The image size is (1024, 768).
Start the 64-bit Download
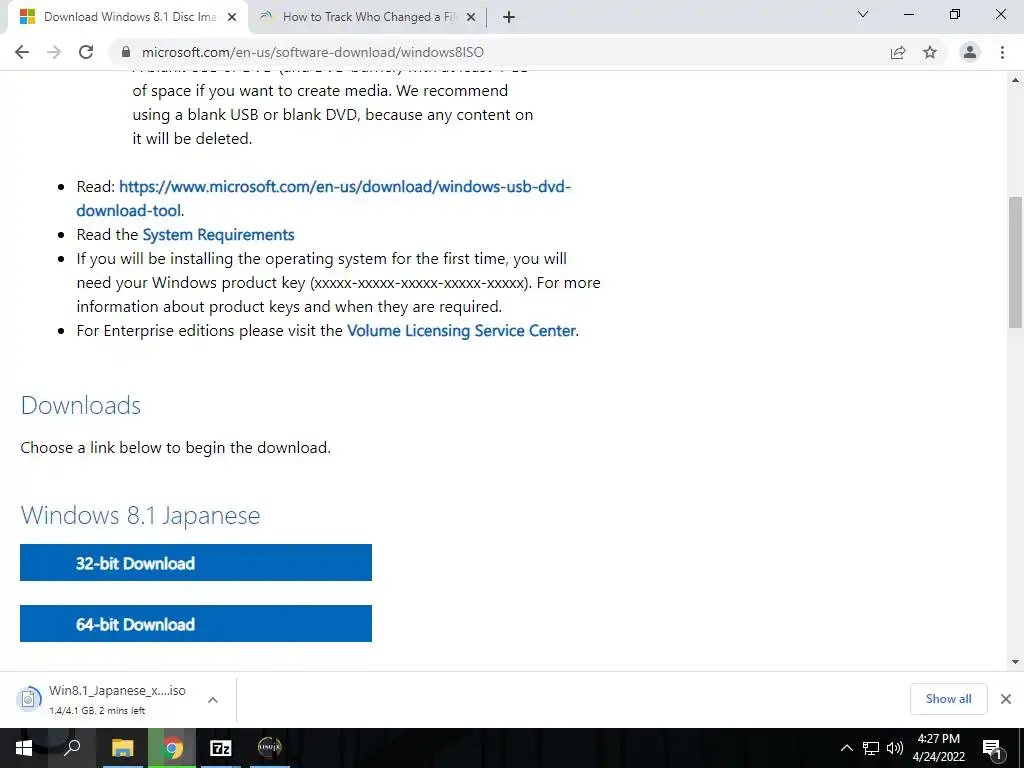point(196,624)
